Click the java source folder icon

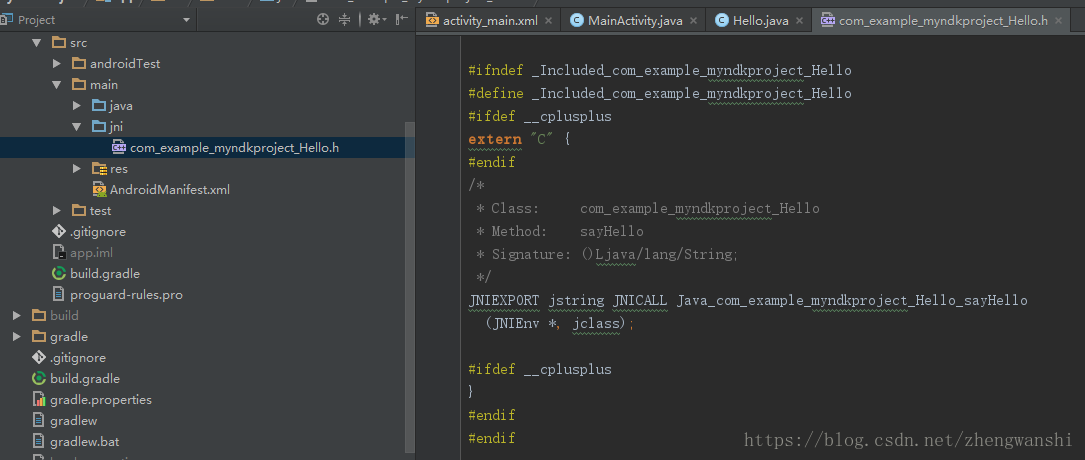click(x=99, y=106)
